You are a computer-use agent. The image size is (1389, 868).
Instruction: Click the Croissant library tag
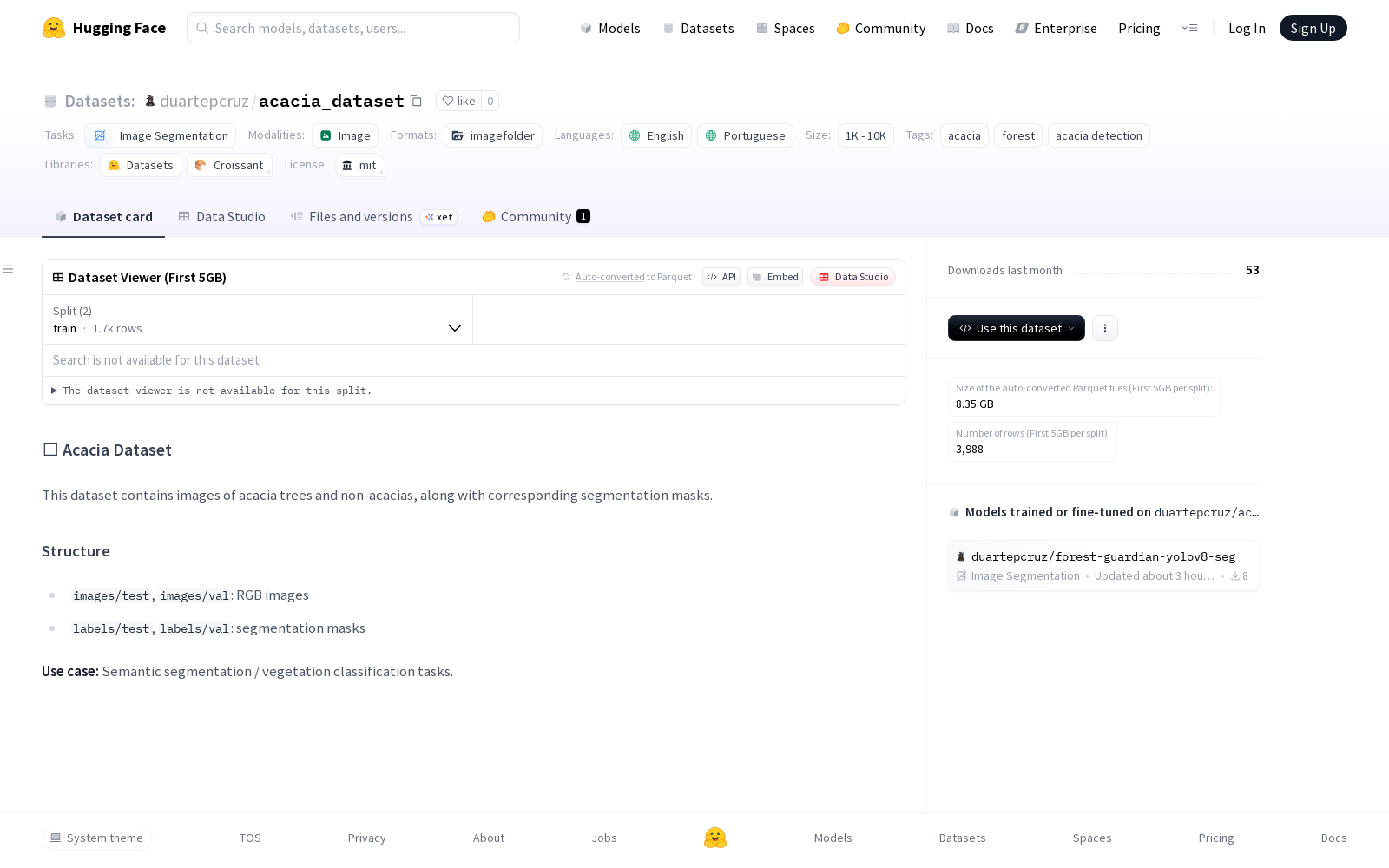point(229,165)
